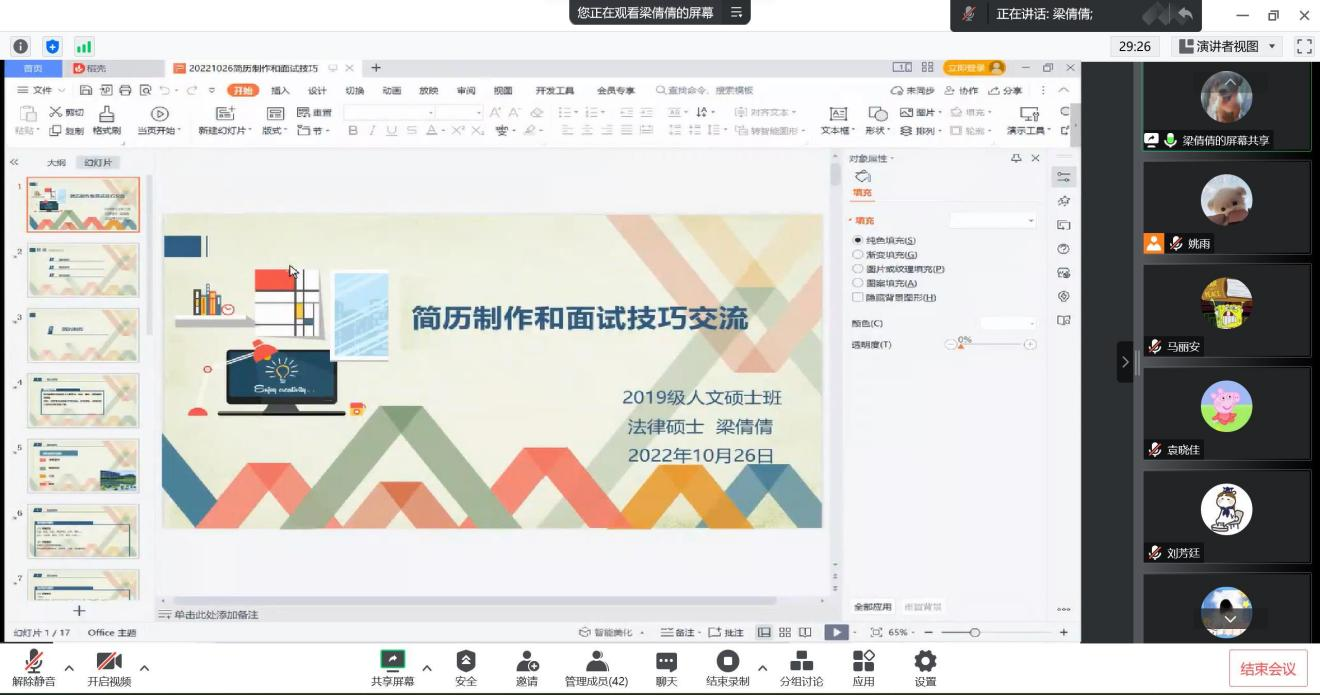Select gradient fill (渐变填充) radio option

pos(858,255)
